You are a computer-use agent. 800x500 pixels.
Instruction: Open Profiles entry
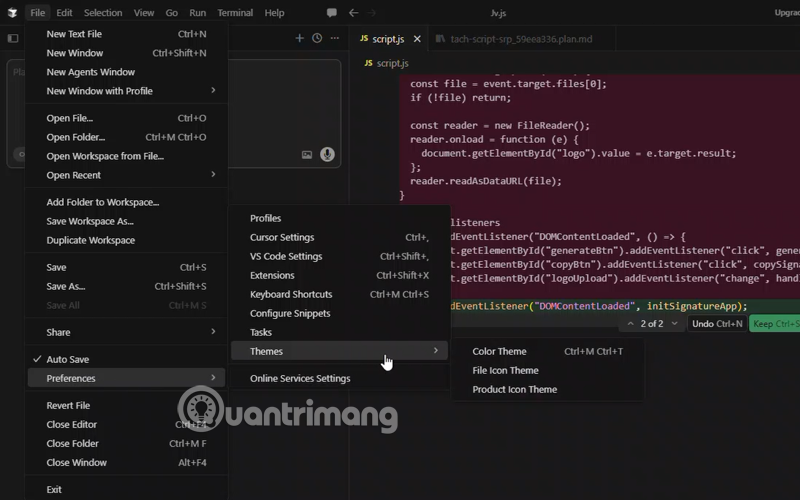pos(339,218)
